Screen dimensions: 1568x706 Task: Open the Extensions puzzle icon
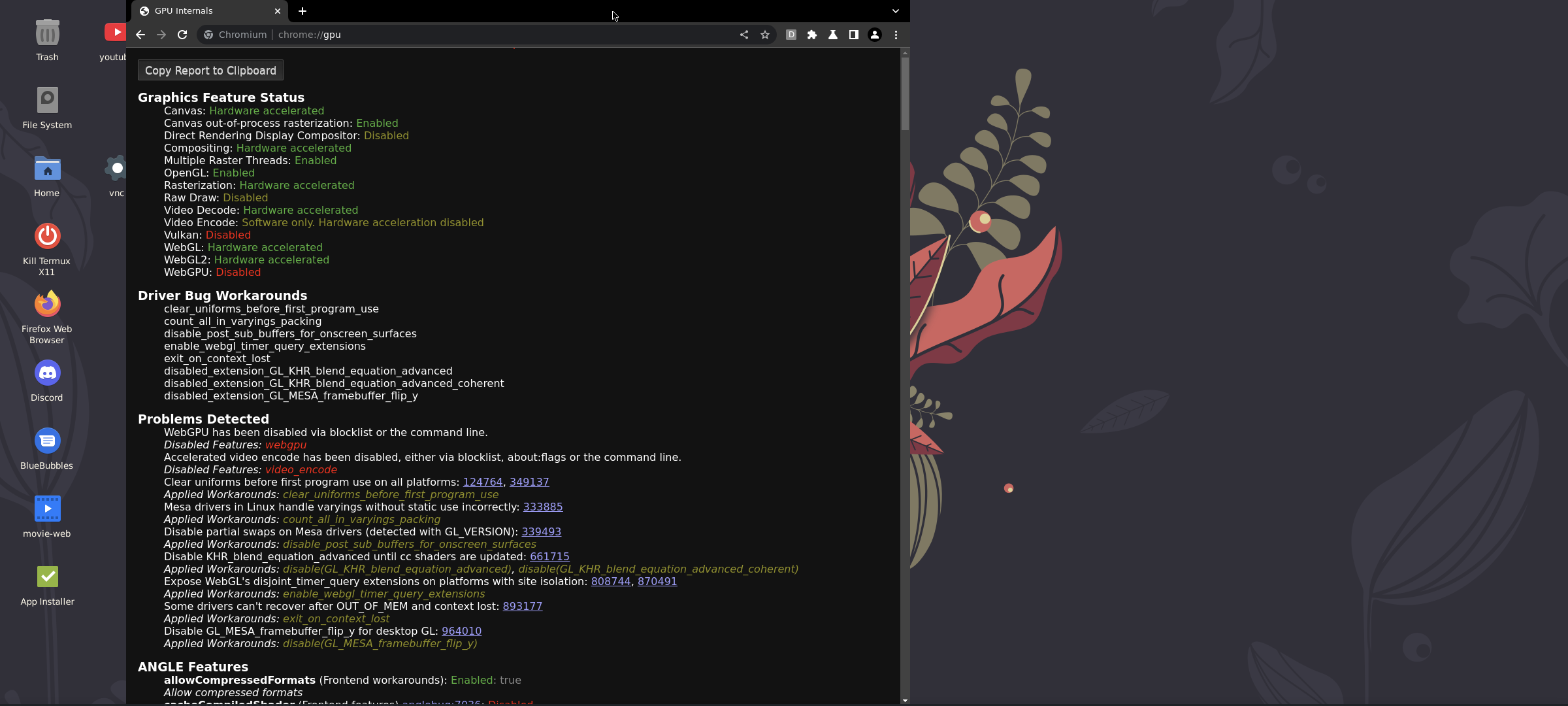coord(812,35)
